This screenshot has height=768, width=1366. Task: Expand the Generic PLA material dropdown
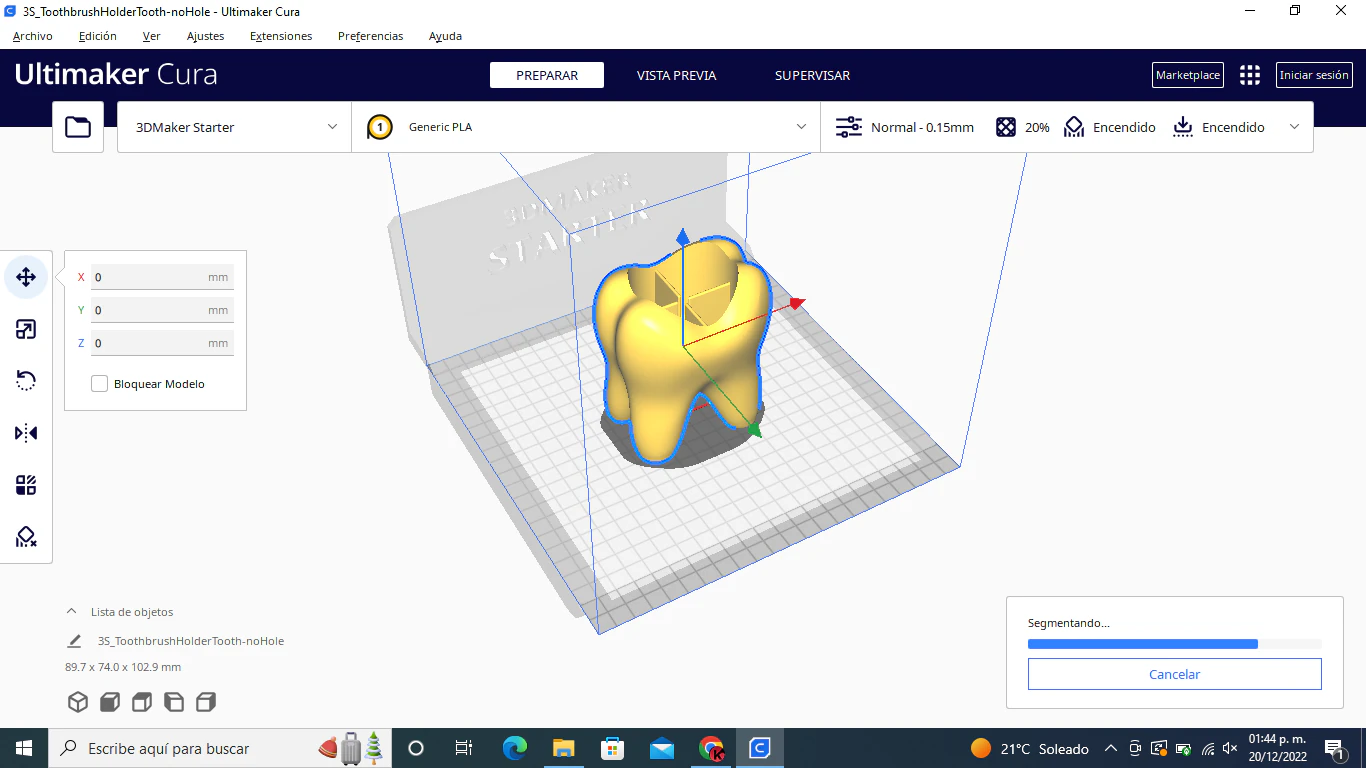[585, 127]
